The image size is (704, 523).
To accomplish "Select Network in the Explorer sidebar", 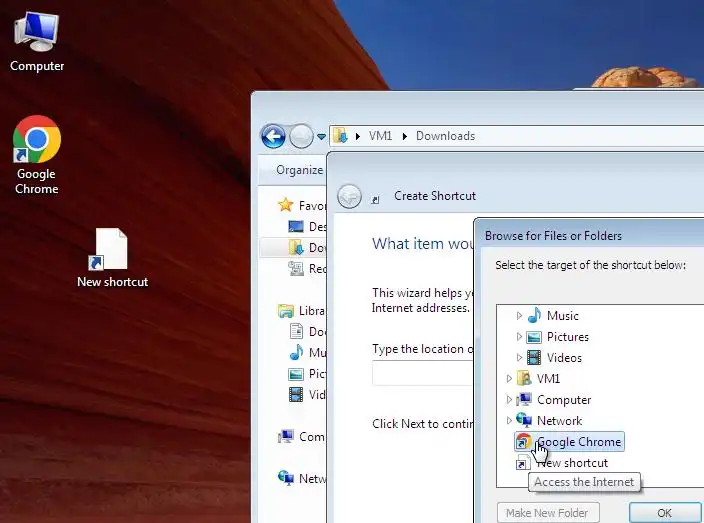I will coord(302,479).
